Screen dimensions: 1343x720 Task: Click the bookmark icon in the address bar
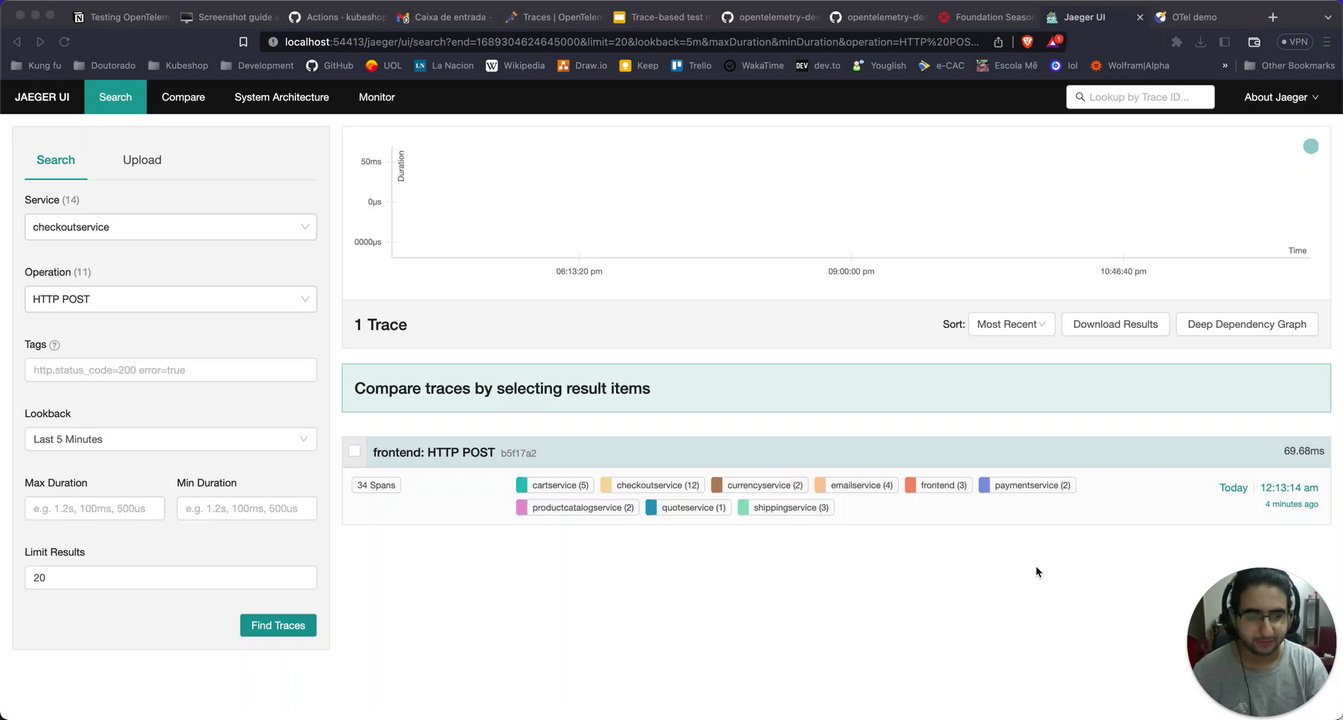243,42
